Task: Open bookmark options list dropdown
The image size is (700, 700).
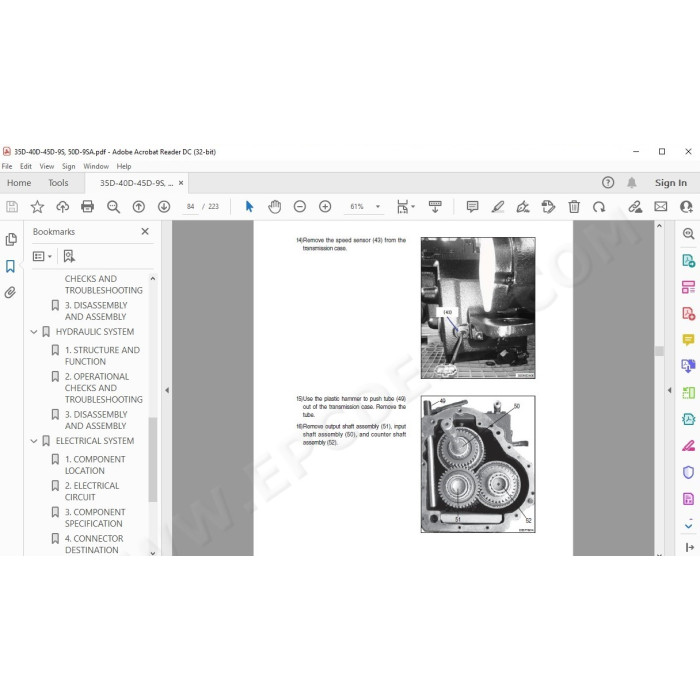Action: point(42,256)
